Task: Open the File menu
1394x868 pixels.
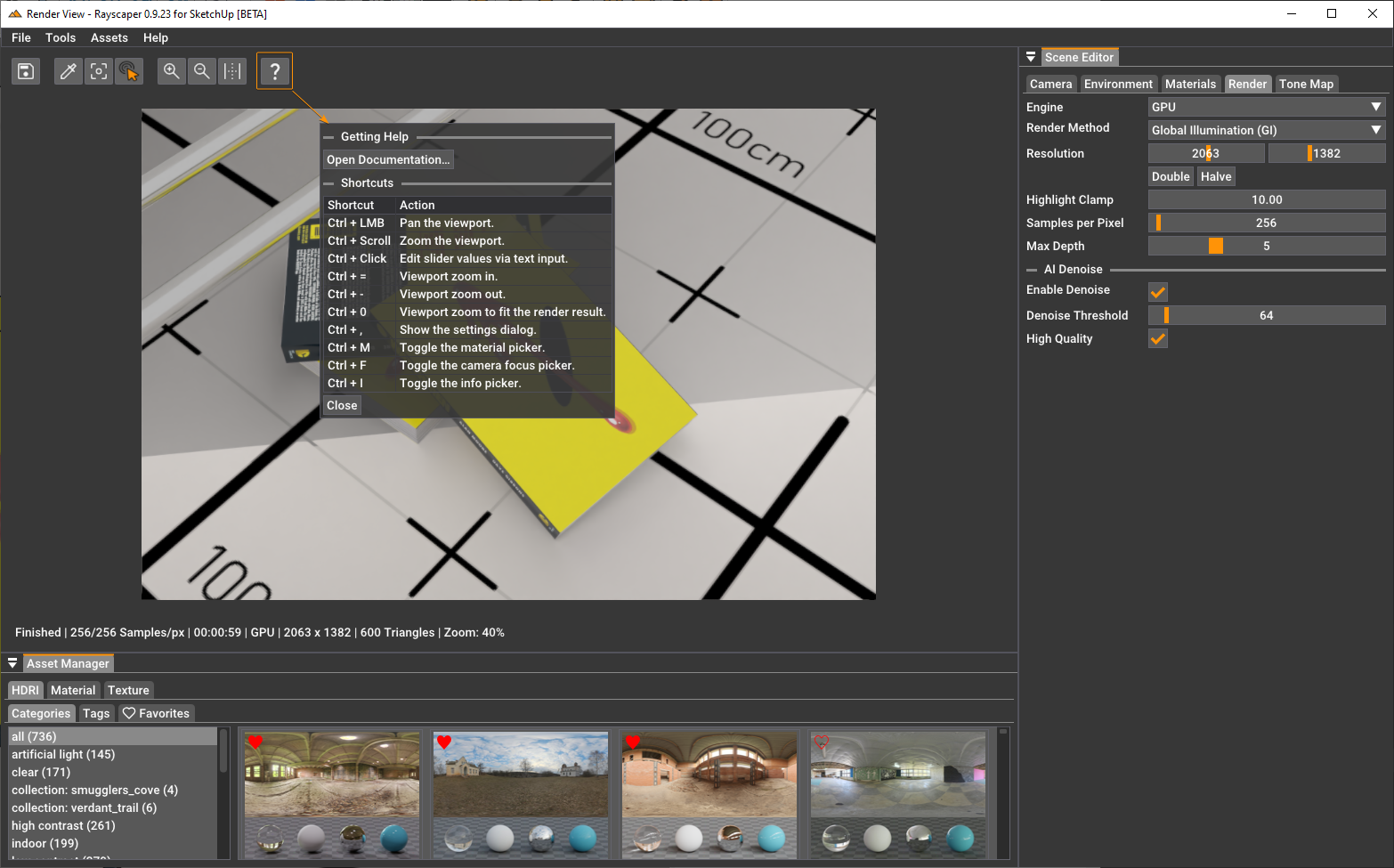Action: pyautogui.click(x=21, y=37)
